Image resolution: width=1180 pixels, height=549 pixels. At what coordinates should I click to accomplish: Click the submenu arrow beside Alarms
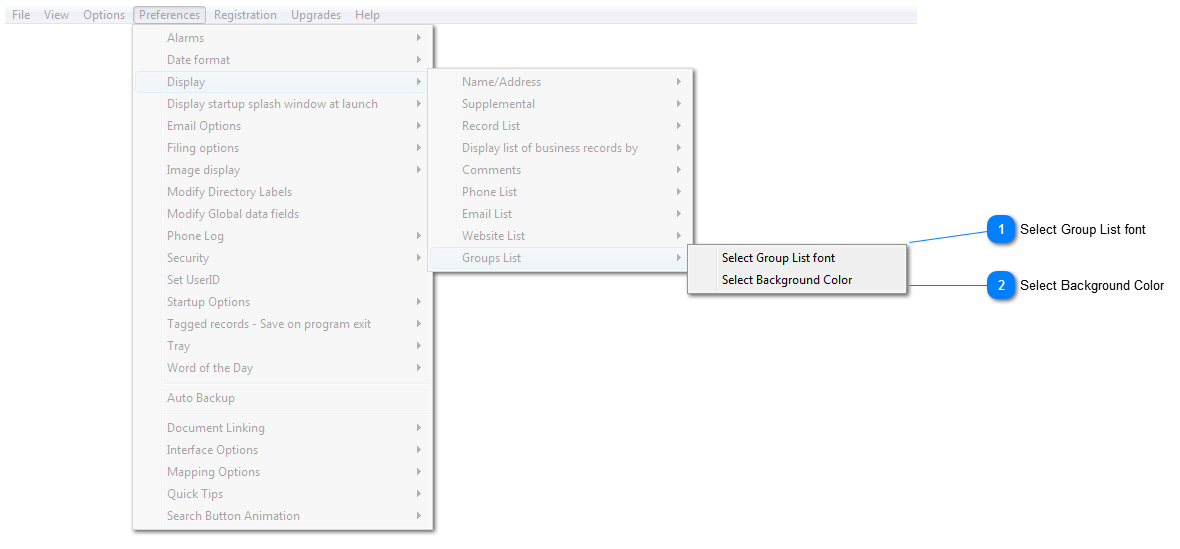[418, 38]
